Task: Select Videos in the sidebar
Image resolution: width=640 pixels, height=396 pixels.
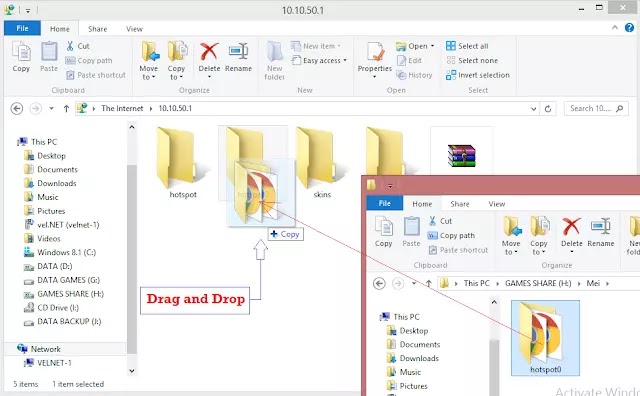Action: click(42, 238)
